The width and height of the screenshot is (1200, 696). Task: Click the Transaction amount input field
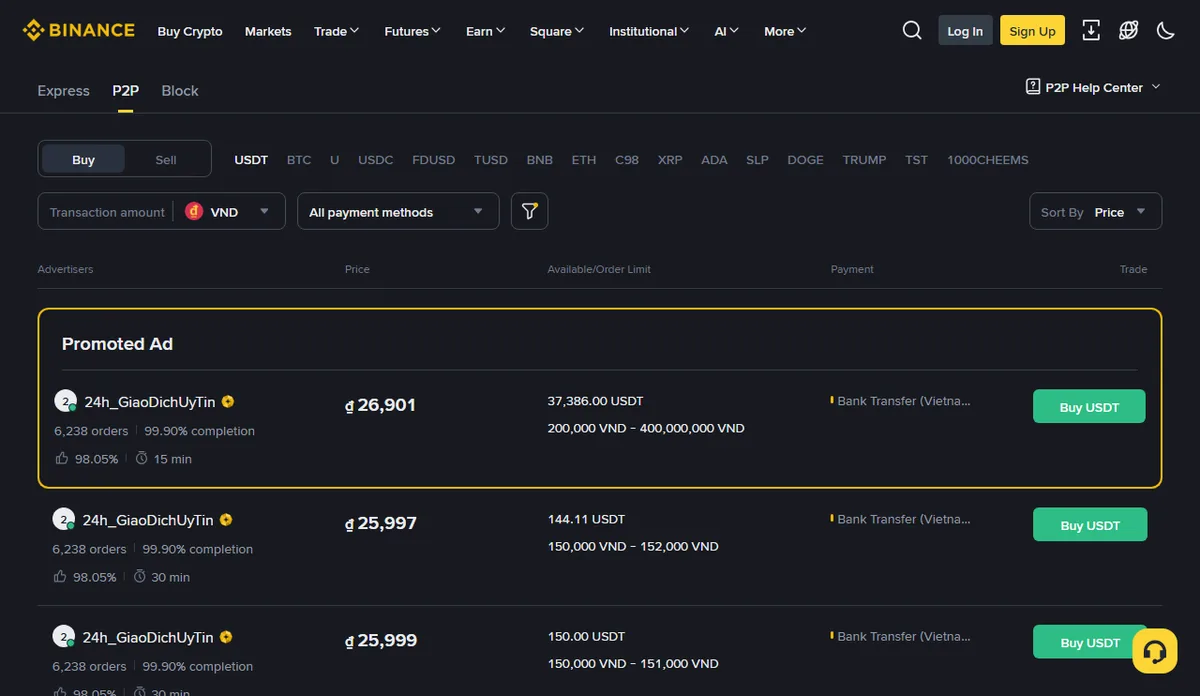tap(107, 211)
